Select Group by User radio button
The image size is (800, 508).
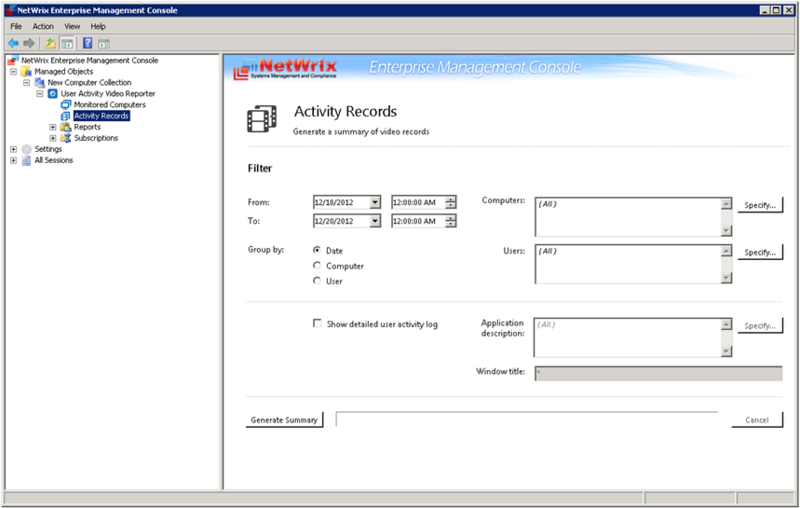pos(317,281)
